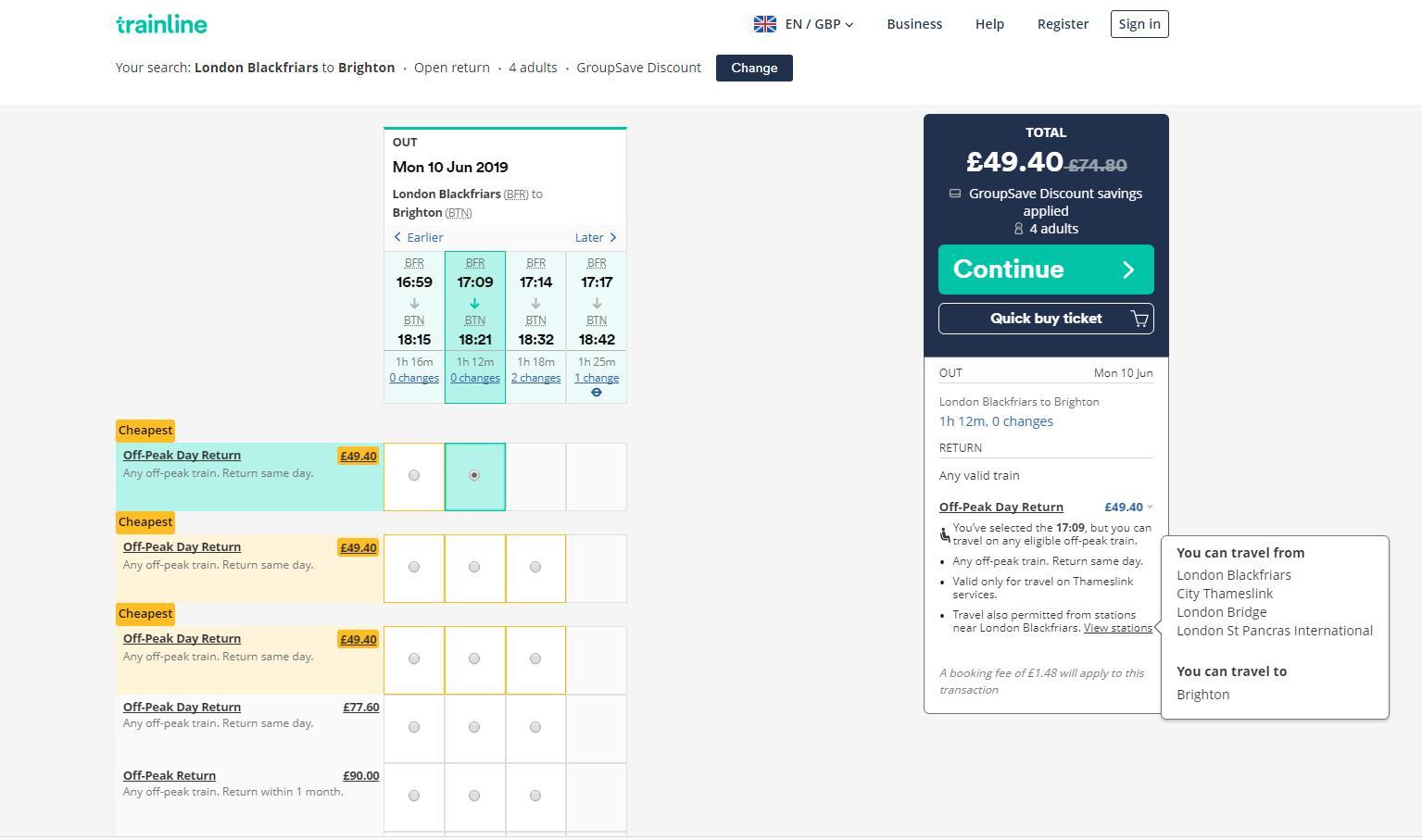Click the Later trains right chevron

[613, 237]
